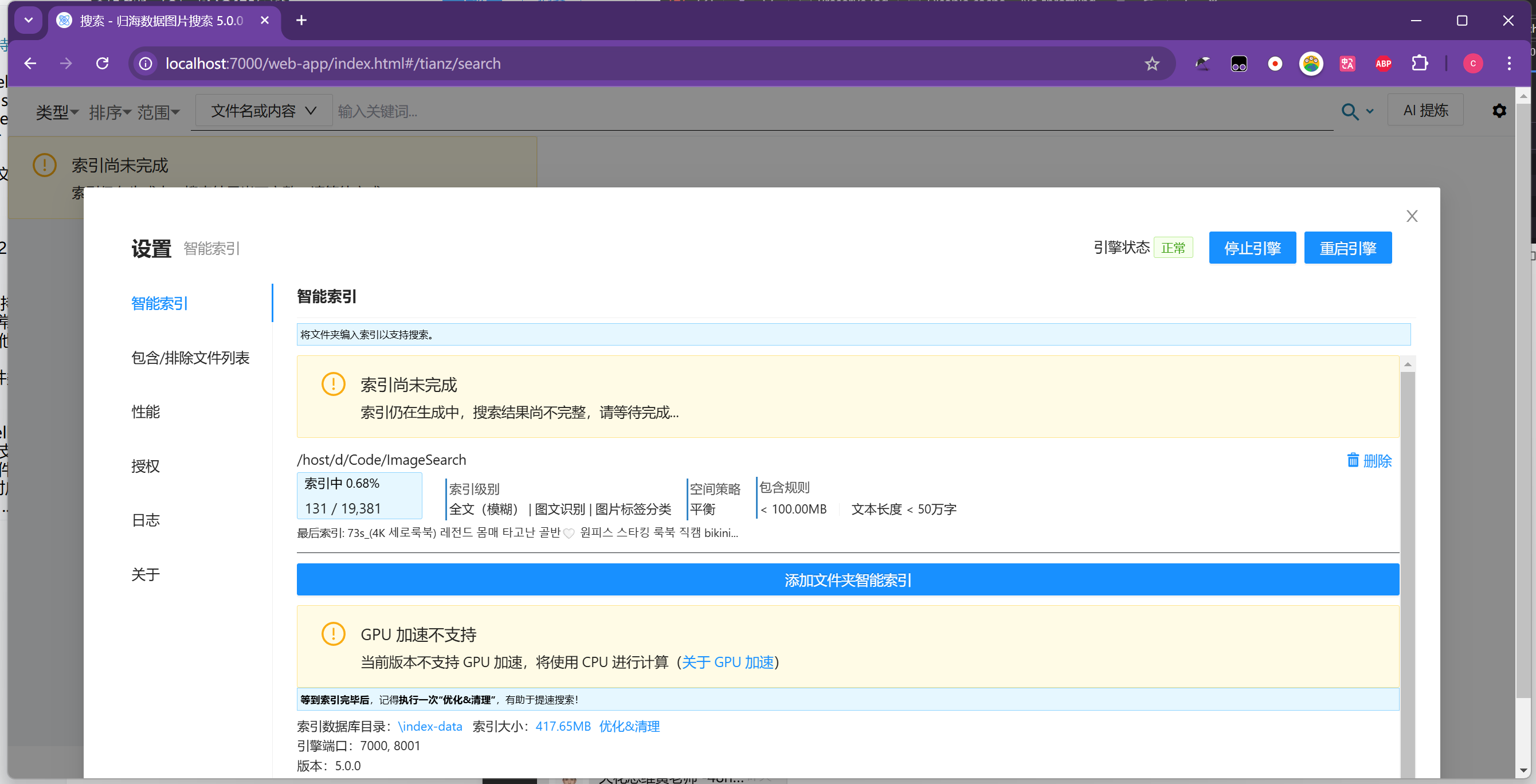Close the 搜索 - 归海数据图片搜索 tab

(265, 20)
